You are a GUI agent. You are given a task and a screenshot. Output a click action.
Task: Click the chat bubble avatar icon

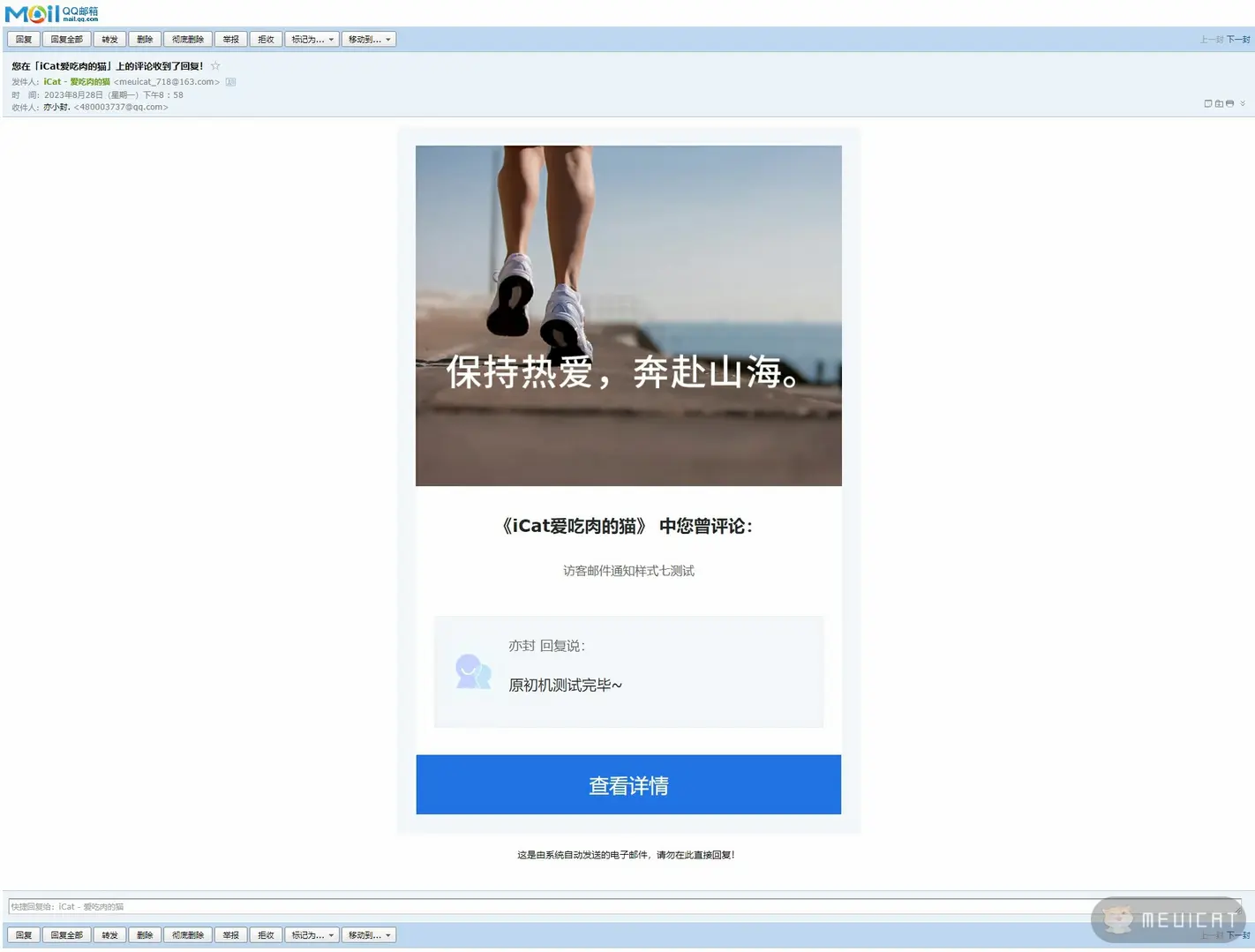click(473, 671)
